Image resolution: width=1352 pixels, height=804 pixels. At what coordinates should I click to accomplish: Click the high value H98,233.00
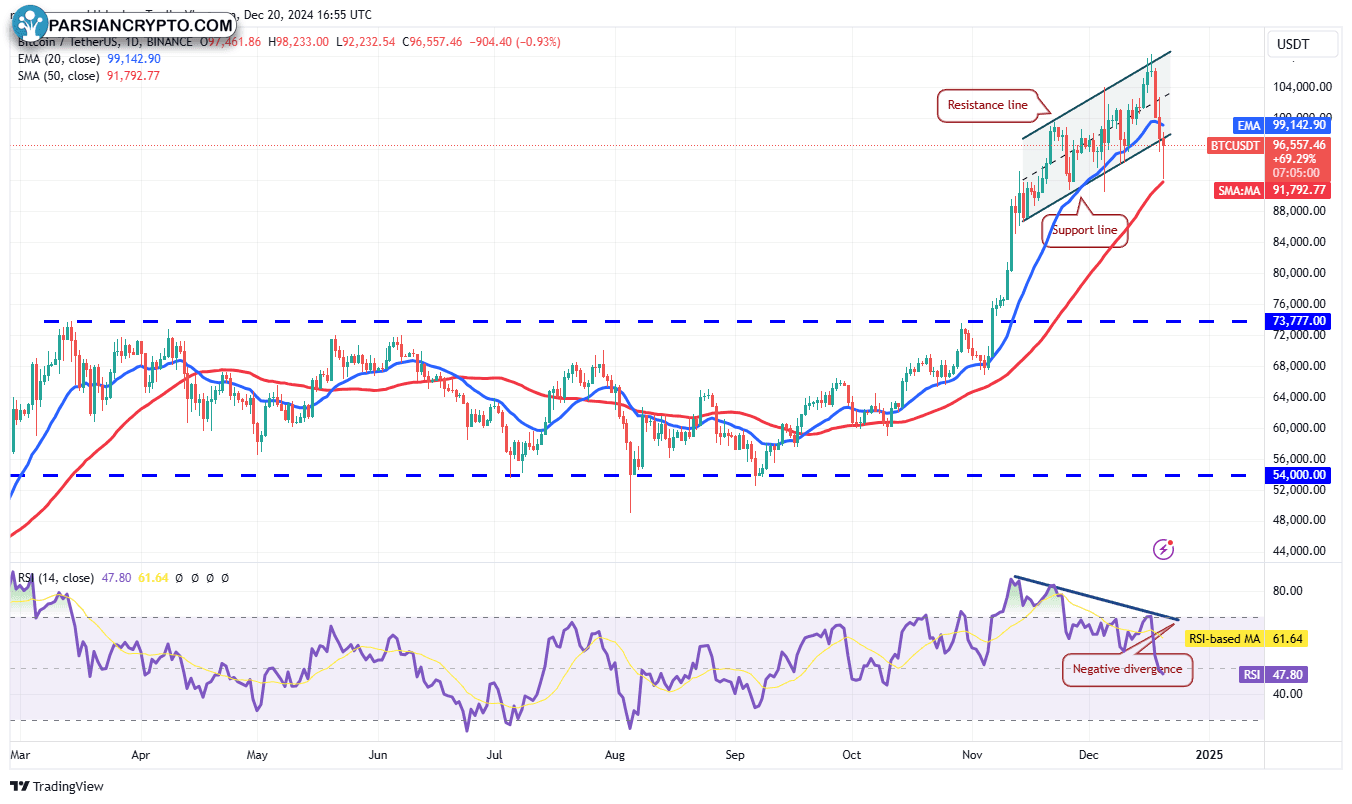pyautogui.click(x=299, y=42)
